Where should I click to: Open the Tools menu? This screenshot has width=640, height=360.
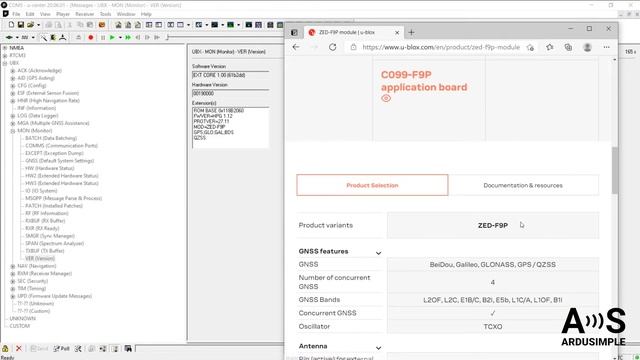coord(105,14)
